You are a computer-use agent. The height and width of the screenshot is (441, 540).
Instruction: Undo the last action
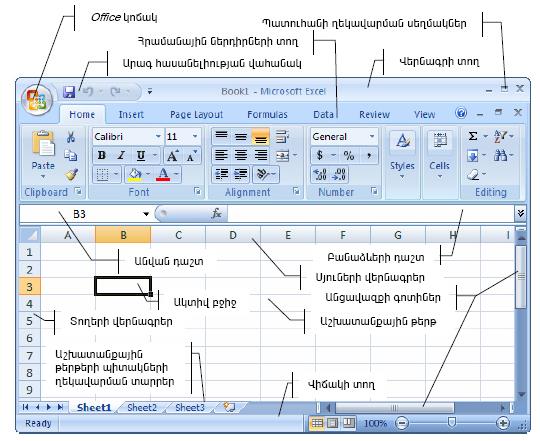point(88,92)
